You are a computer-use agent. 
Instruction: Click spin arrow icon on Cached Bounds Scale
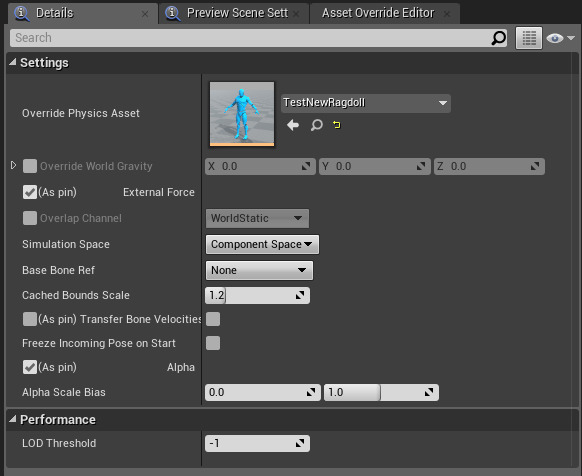coord(300,295)
